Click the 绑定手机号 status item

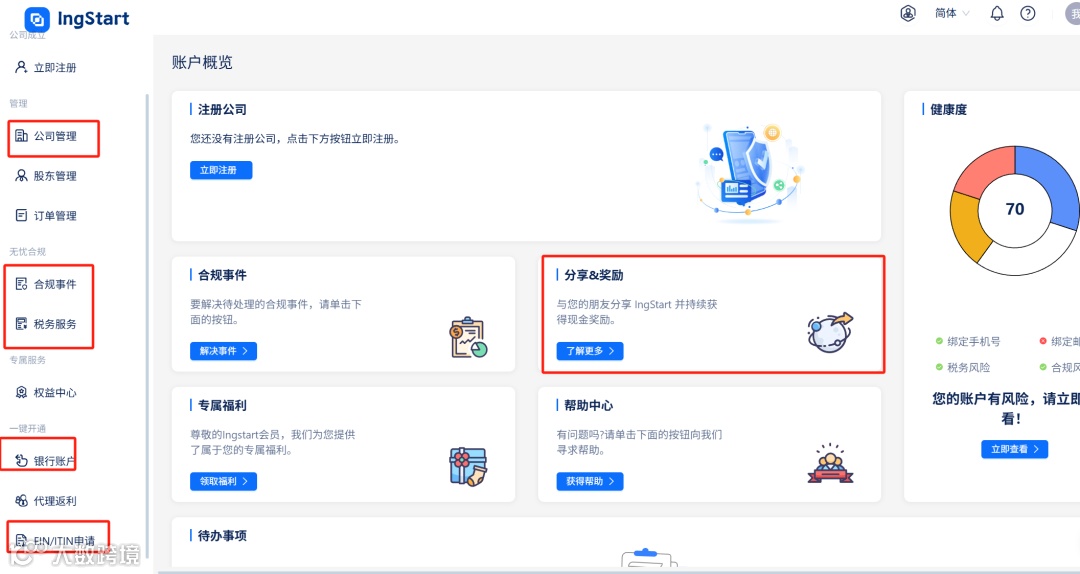click(968, 341)
